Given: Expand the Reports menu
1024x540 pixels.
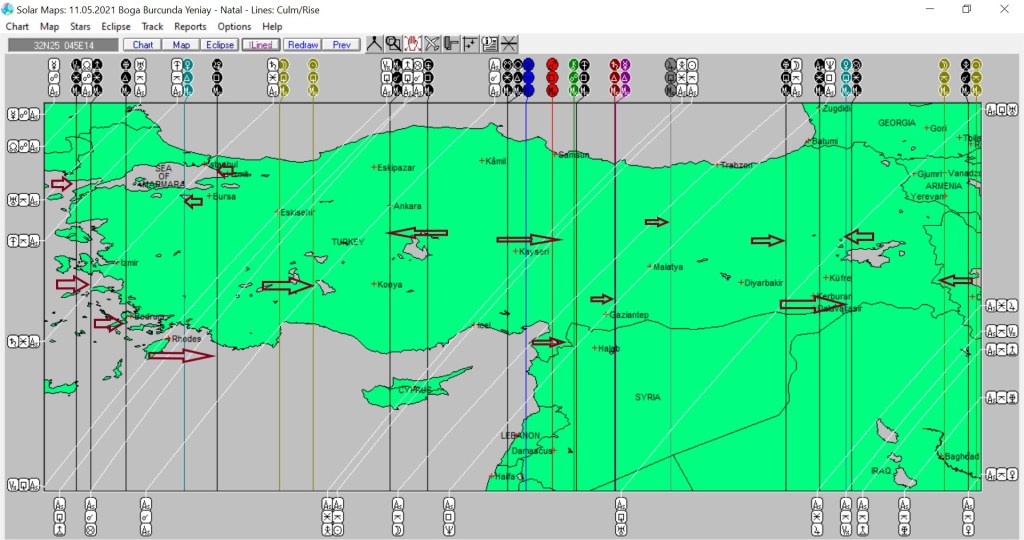Looking at the screenshot, I should 190,26.
